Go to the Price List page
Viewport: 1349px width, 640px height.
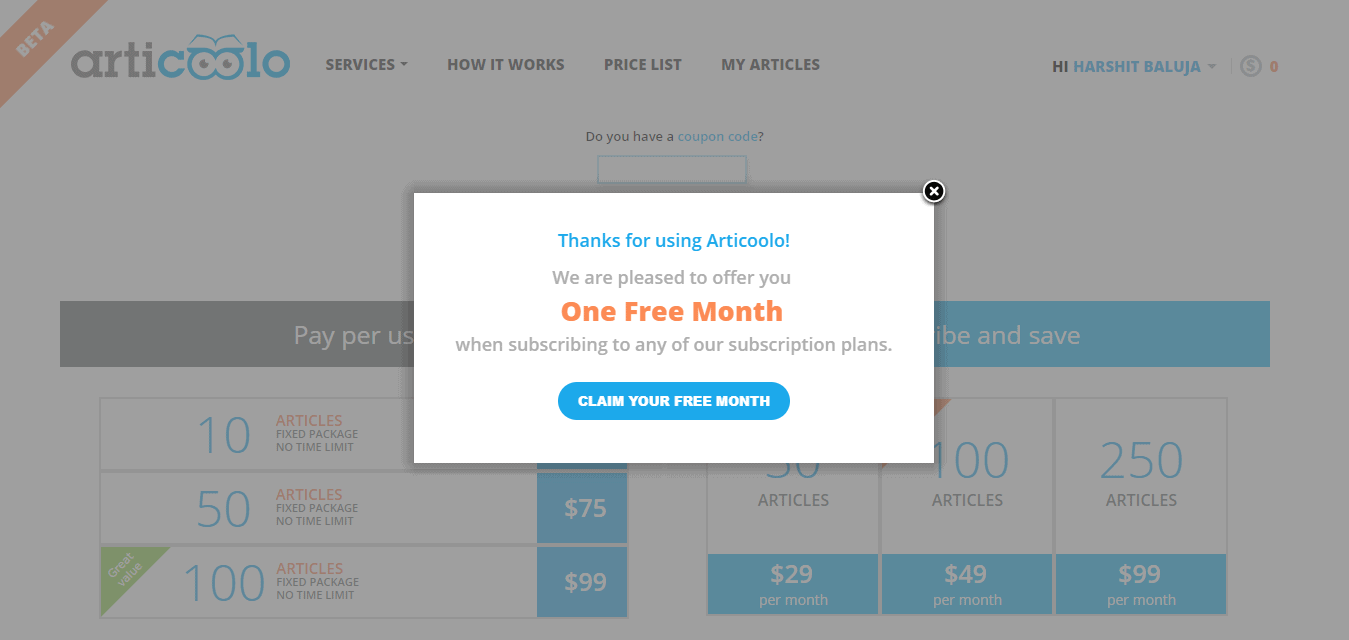pos(642,64)
